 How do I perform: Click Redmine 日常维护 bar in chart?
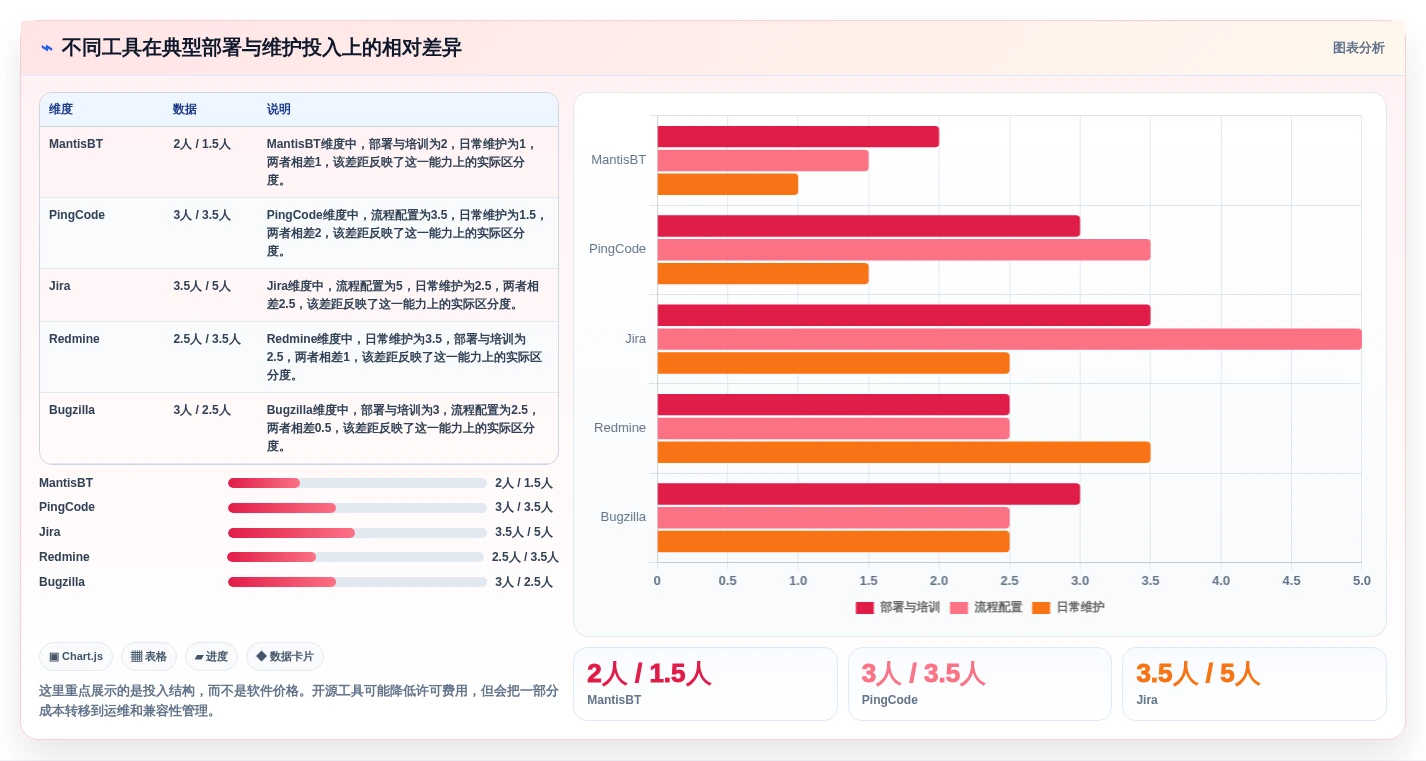pos(904,452)
